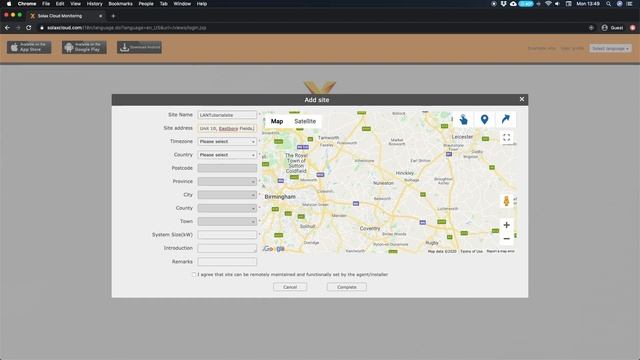Open the History menu
The width and height of the screenshot is (640, 360).
(x=94, y=4)
